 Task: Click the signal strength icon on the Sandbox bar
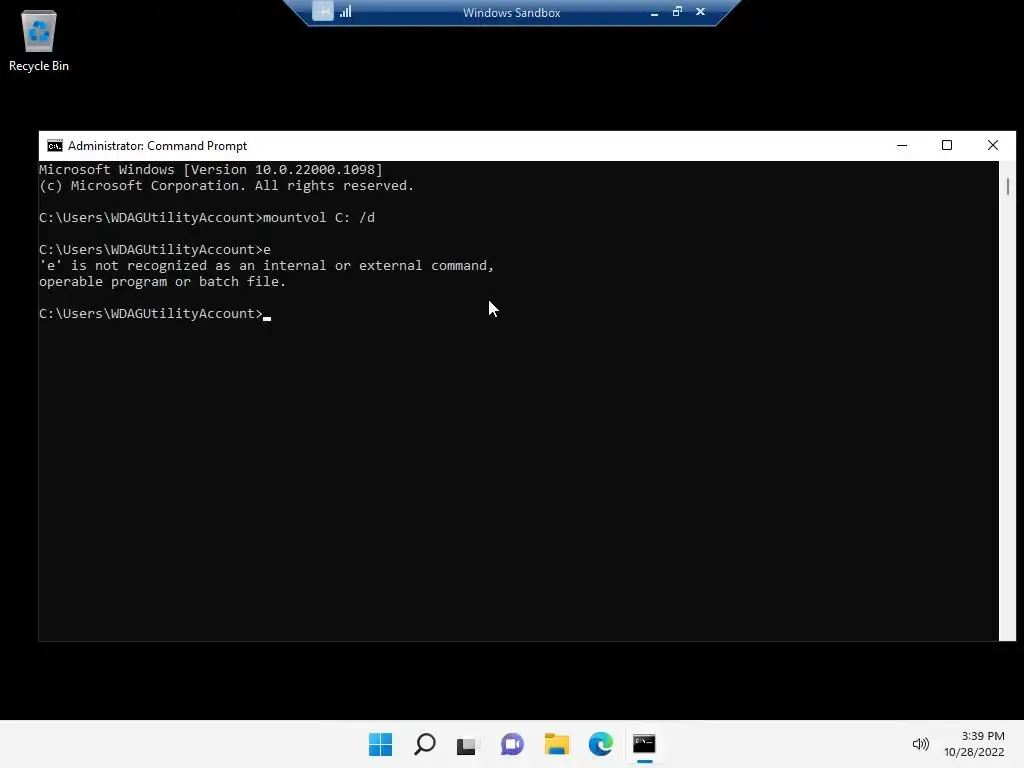pyautogui.click(x=345, y=12)
